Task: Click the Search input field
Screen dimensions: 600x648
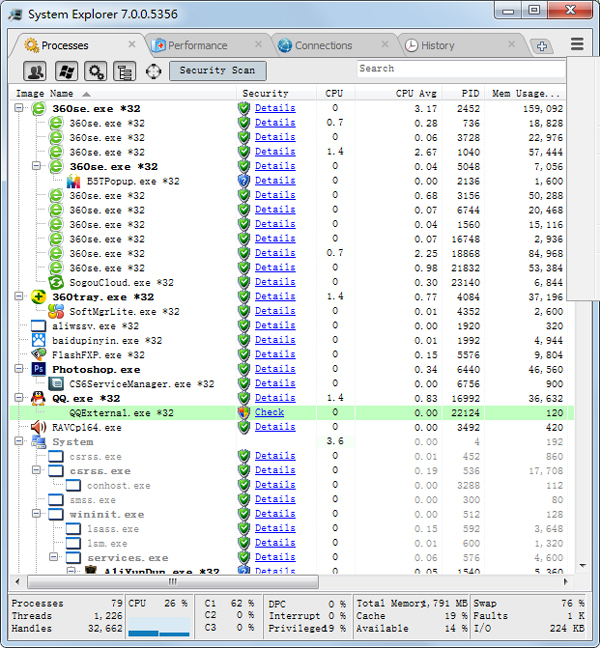Action: pos(460,69)
